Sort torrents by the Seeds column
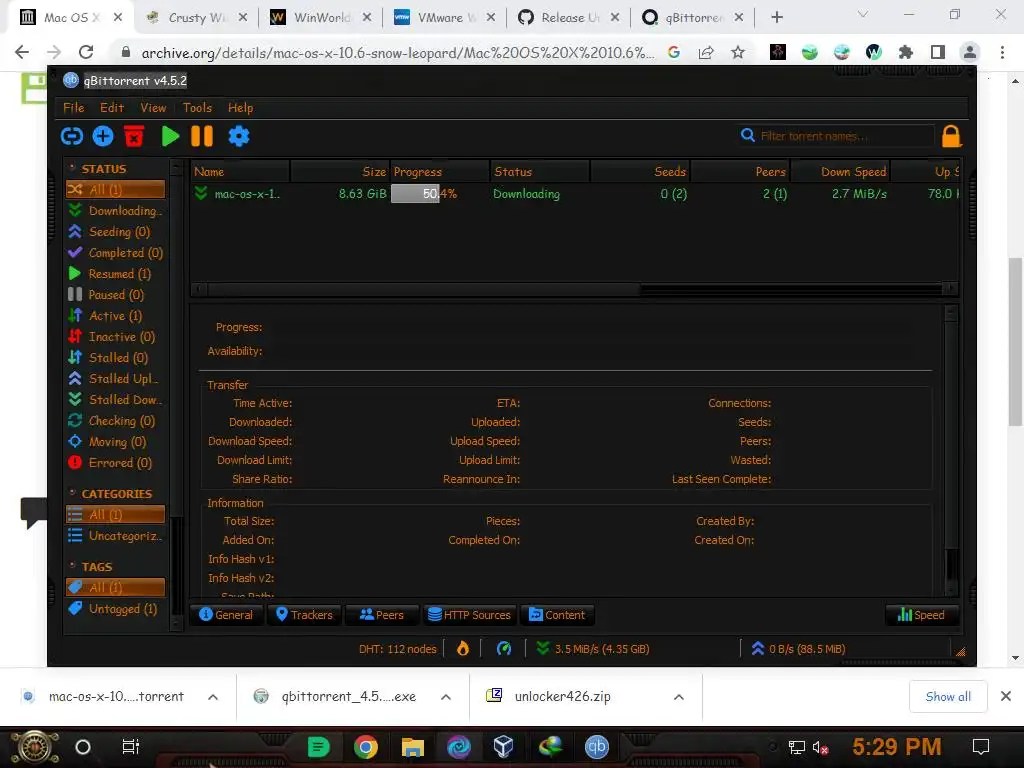 pyautogui.click(x=640, y=172)
